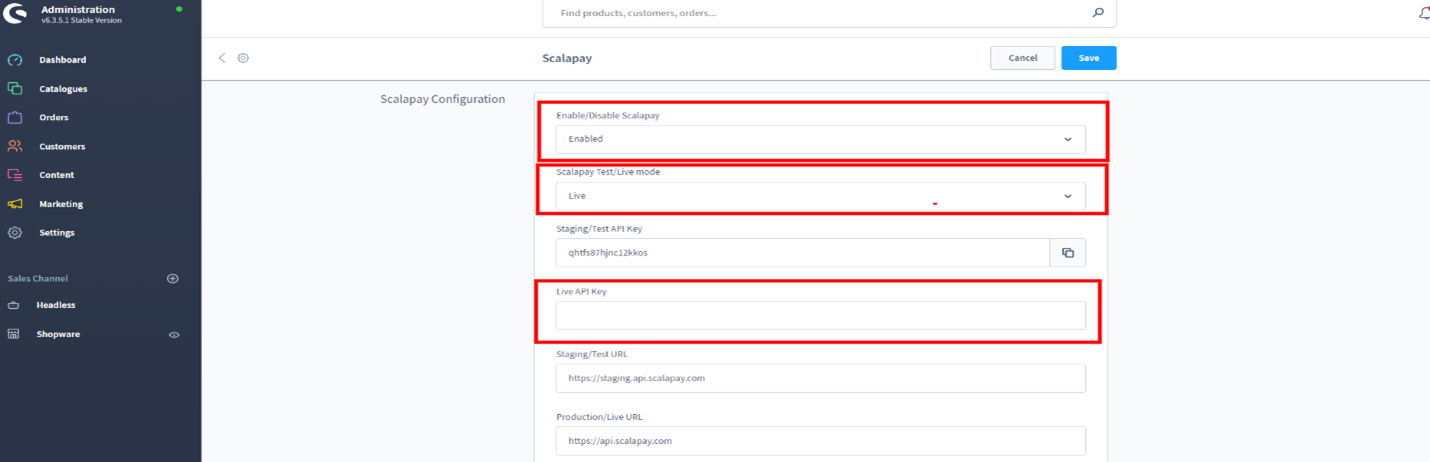The image size is (1430, 462).
Task: Click the Scalapay page title
Action: pos(567,59)
